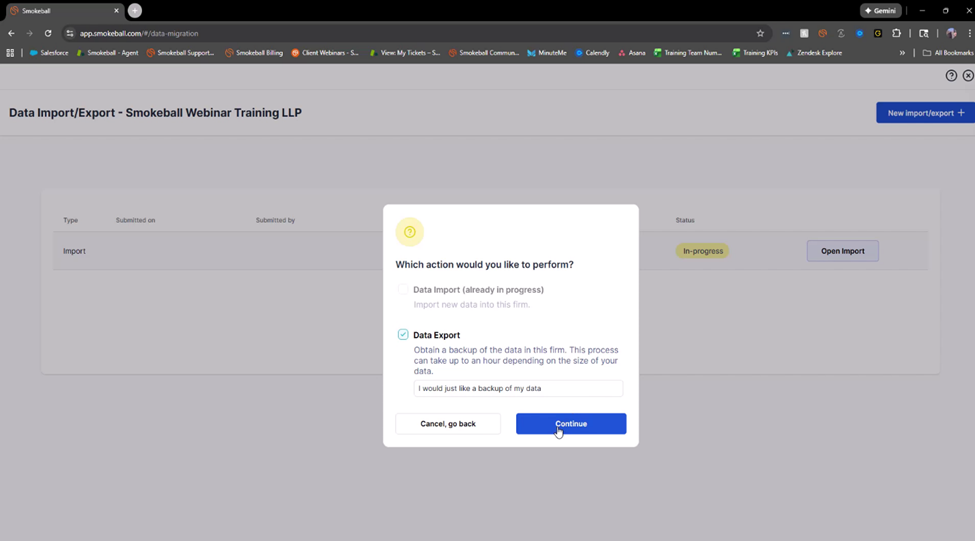Open the browser Extensions puzzle icon

896,33
